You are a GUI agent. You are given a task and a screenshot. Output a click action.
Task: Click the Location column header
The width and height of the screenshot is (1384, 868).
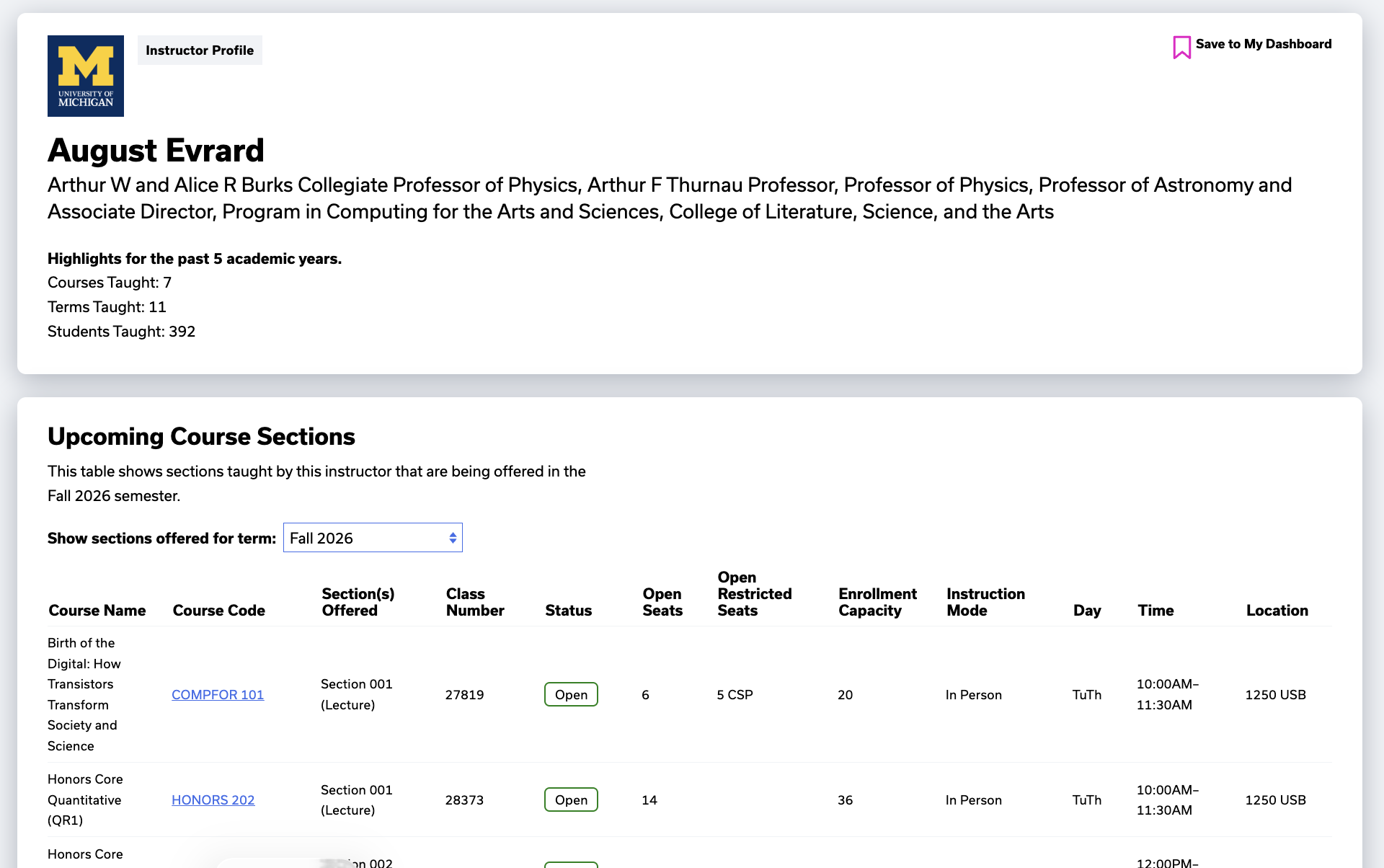(1277, 611)
